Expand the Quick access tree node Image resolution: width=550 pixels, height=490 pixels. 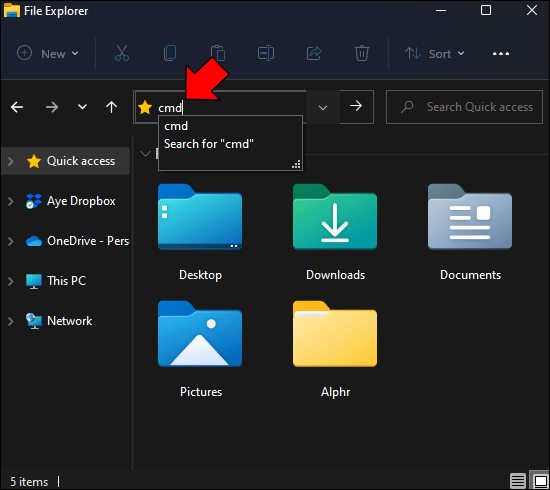point(11,161)
